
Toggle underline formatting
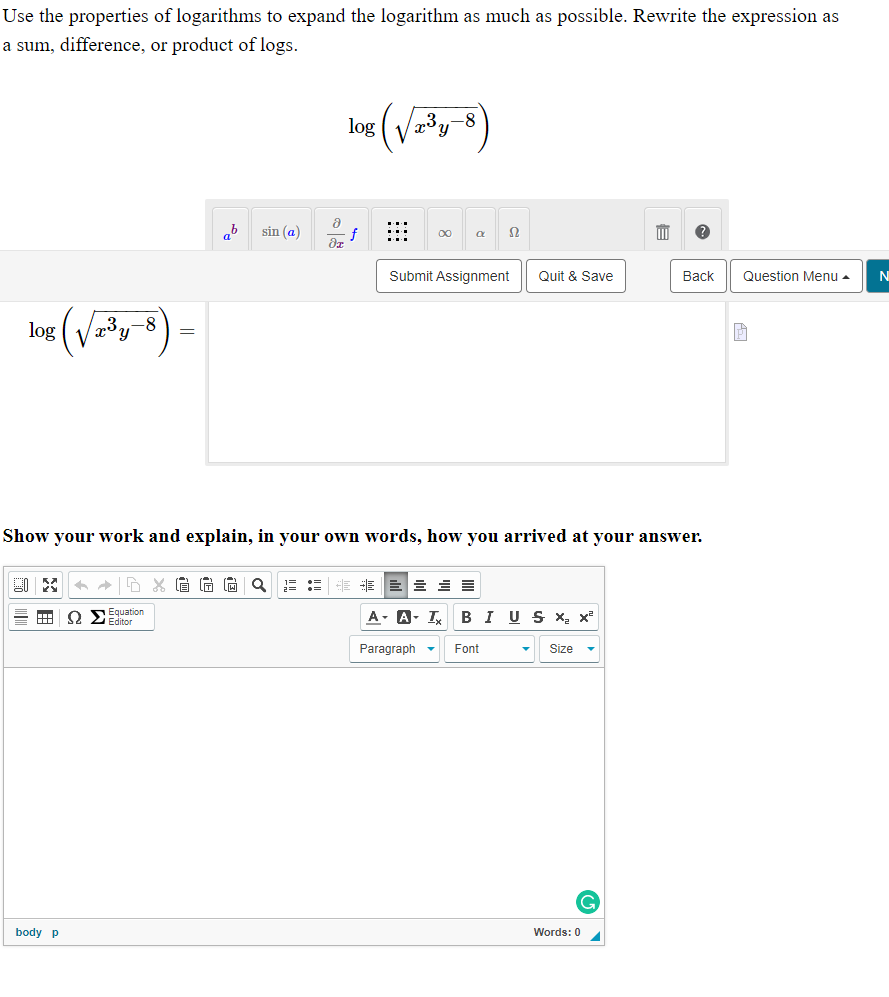512,617
